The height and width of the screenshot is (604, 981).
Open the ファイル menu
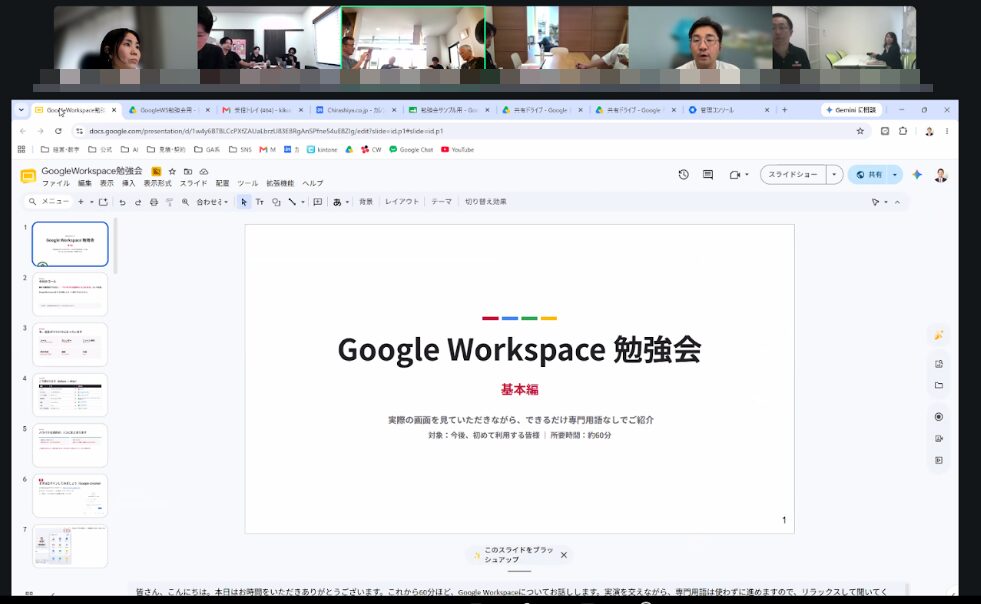coord(56,183)
